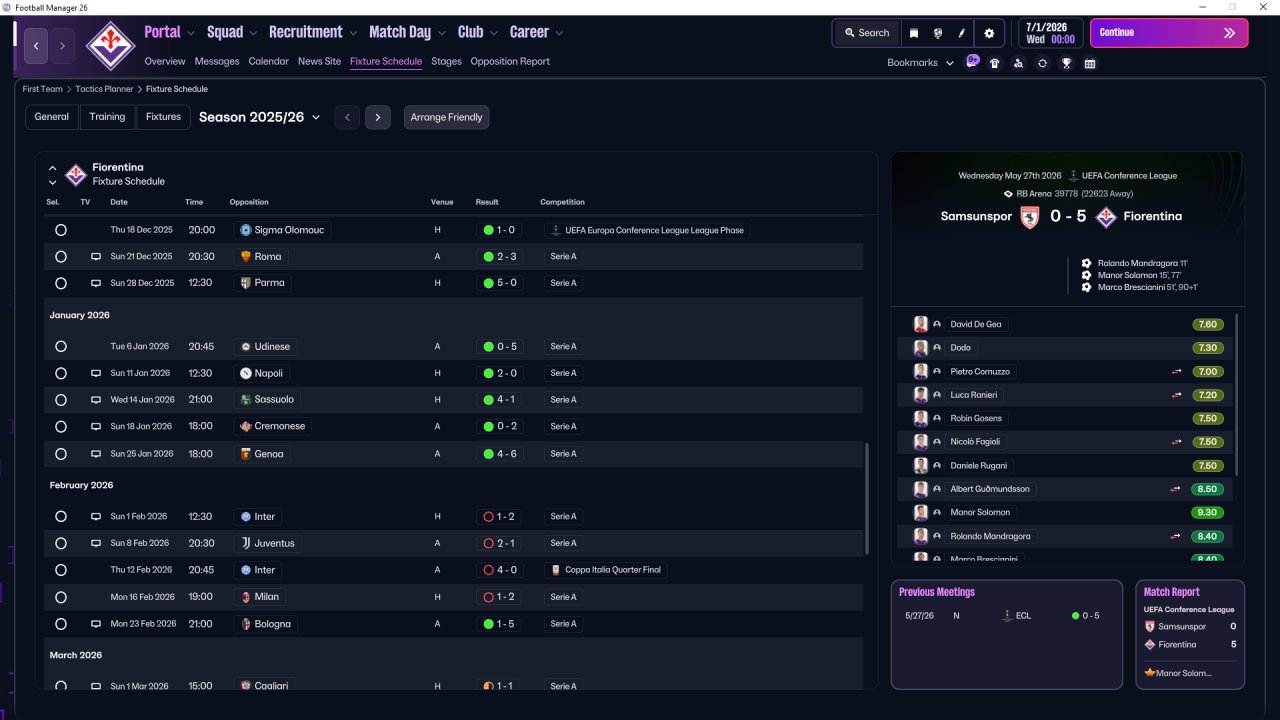Image resolution: width=1280 pixels, height=720 pixels.
Task: Select the Bologna fixture radio button
Action: (x=61, y=624)
